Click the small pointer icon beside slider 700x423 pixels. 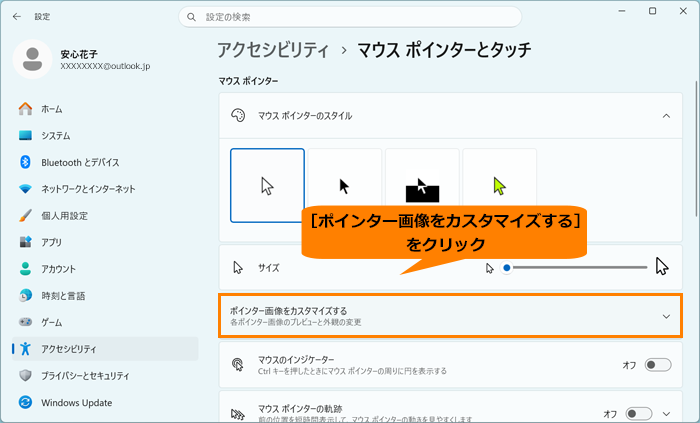pyautogui.click(x=490, y=268)
